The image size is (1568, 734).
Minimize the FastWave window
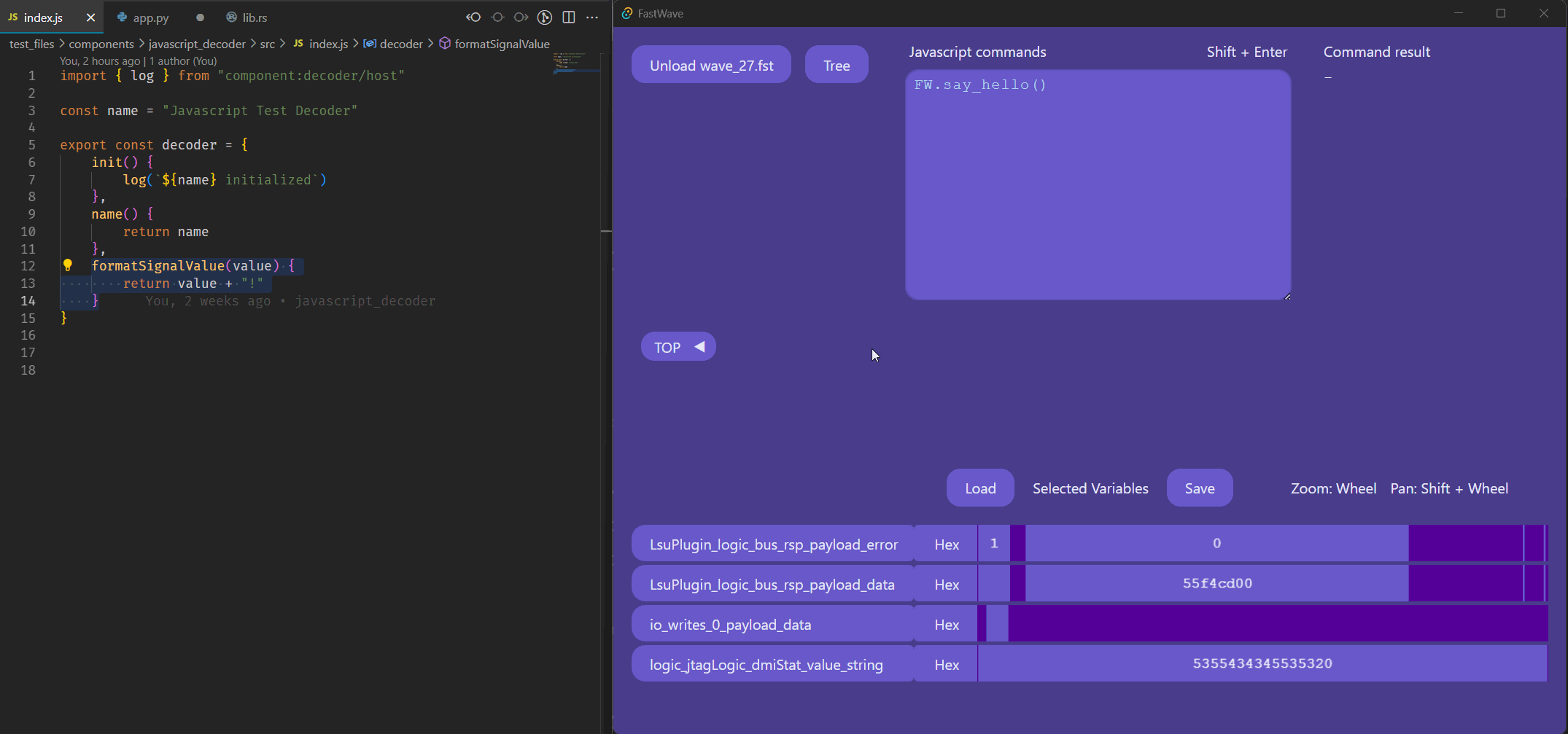[1459, 13]
